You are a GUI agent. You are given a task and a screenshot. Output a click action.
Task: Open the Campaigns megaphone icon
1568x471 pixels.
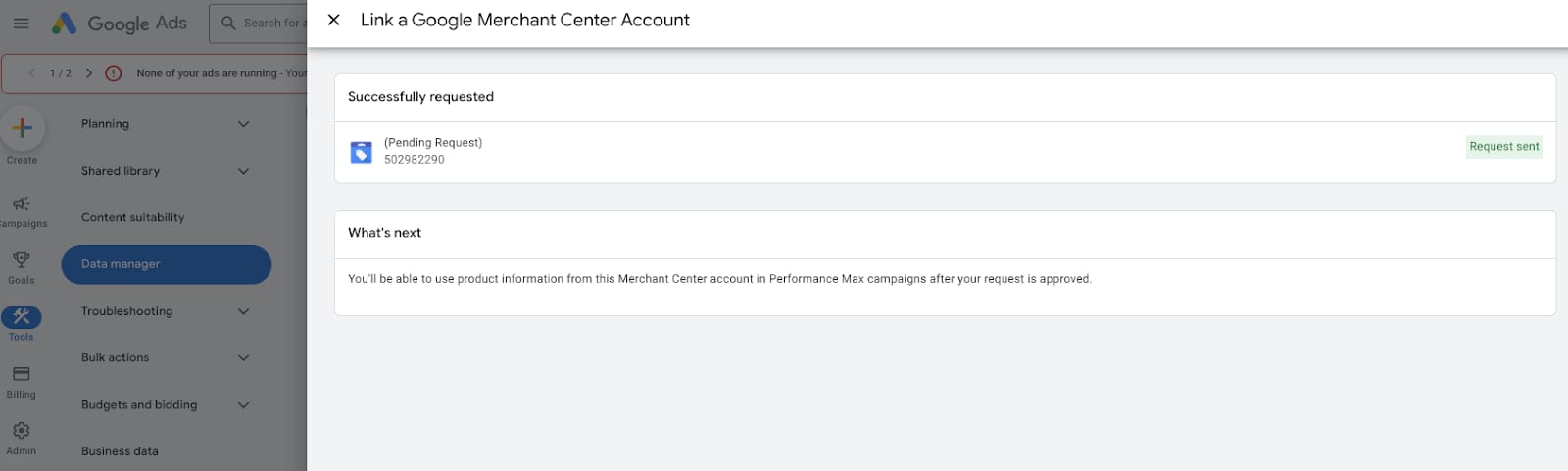(x=21, y=204)
